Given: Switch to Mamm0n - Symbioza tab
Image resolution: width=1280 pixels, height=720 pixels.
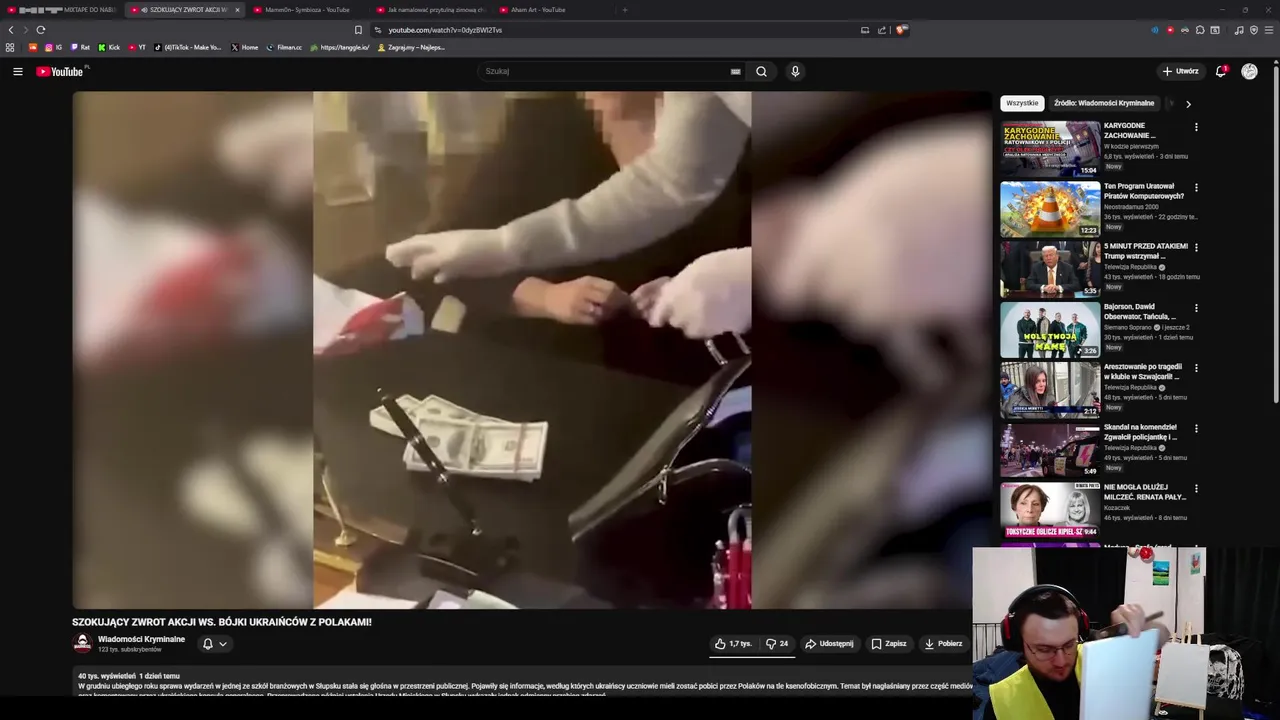Looking at the screenshot, I should point(308,10).
